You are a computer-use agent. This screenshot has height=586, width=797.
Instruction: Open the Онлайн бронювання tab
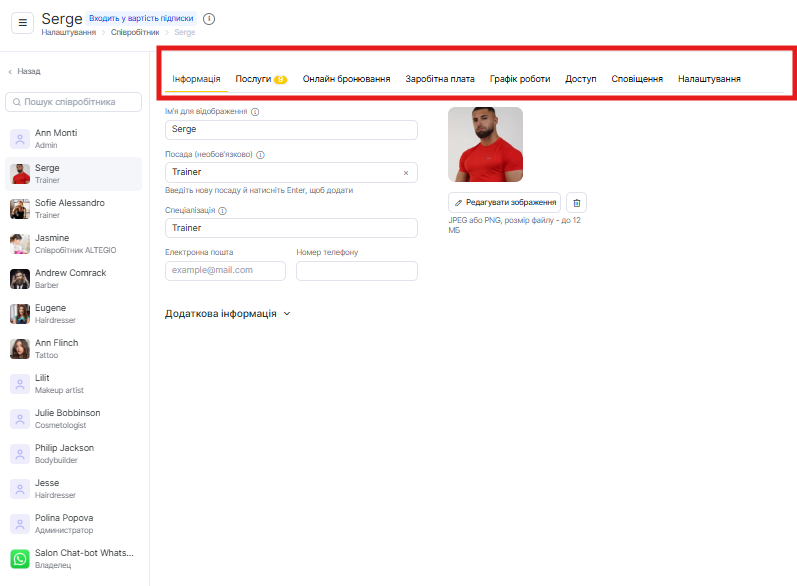[x=346, y=79]
